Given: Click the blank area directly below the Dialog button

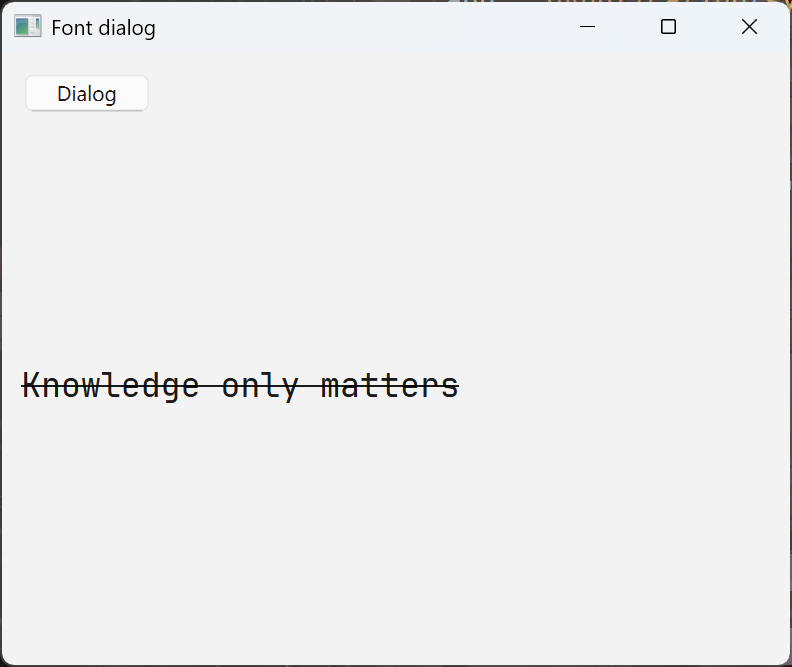Looking at the screenshot, I should click(x=87, y=170).
